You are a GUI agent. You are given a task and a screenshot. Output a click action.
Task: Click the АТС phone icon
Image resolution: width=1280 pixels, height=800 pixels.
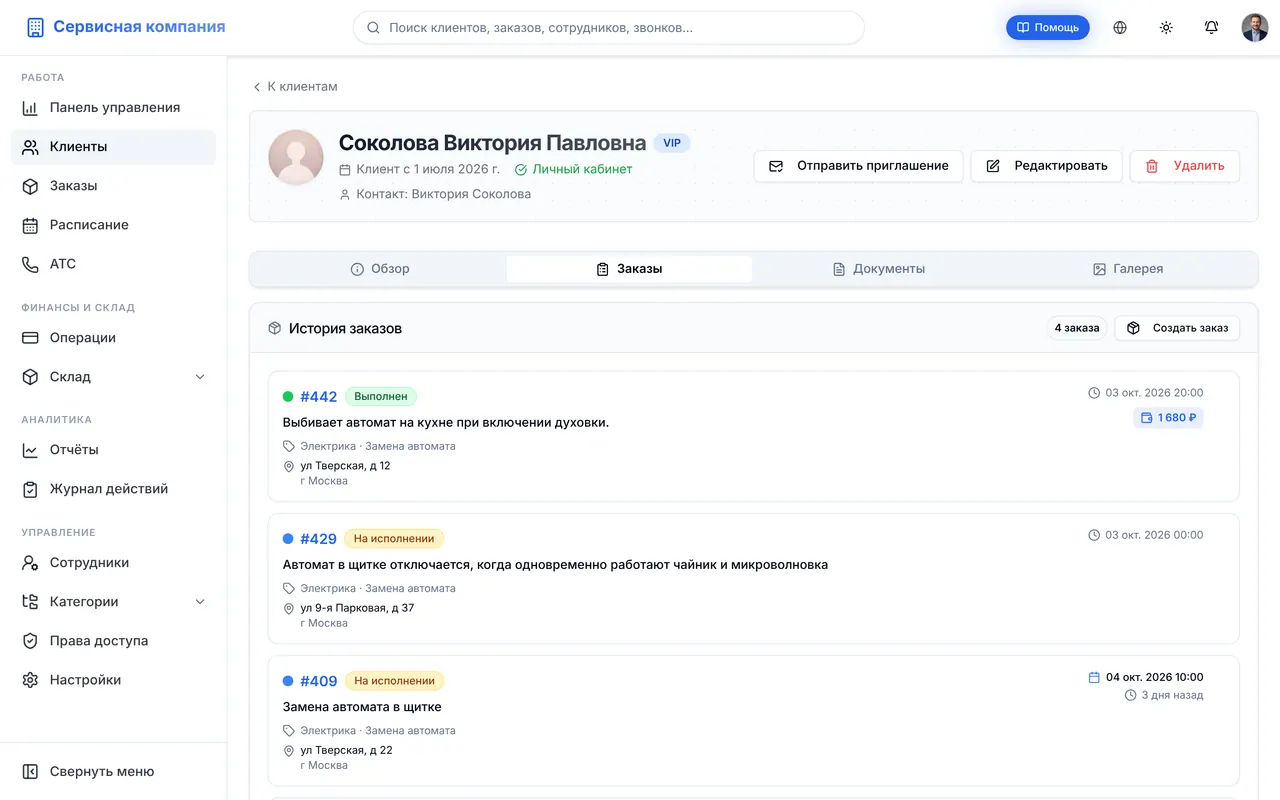click(x=31, y=264)
